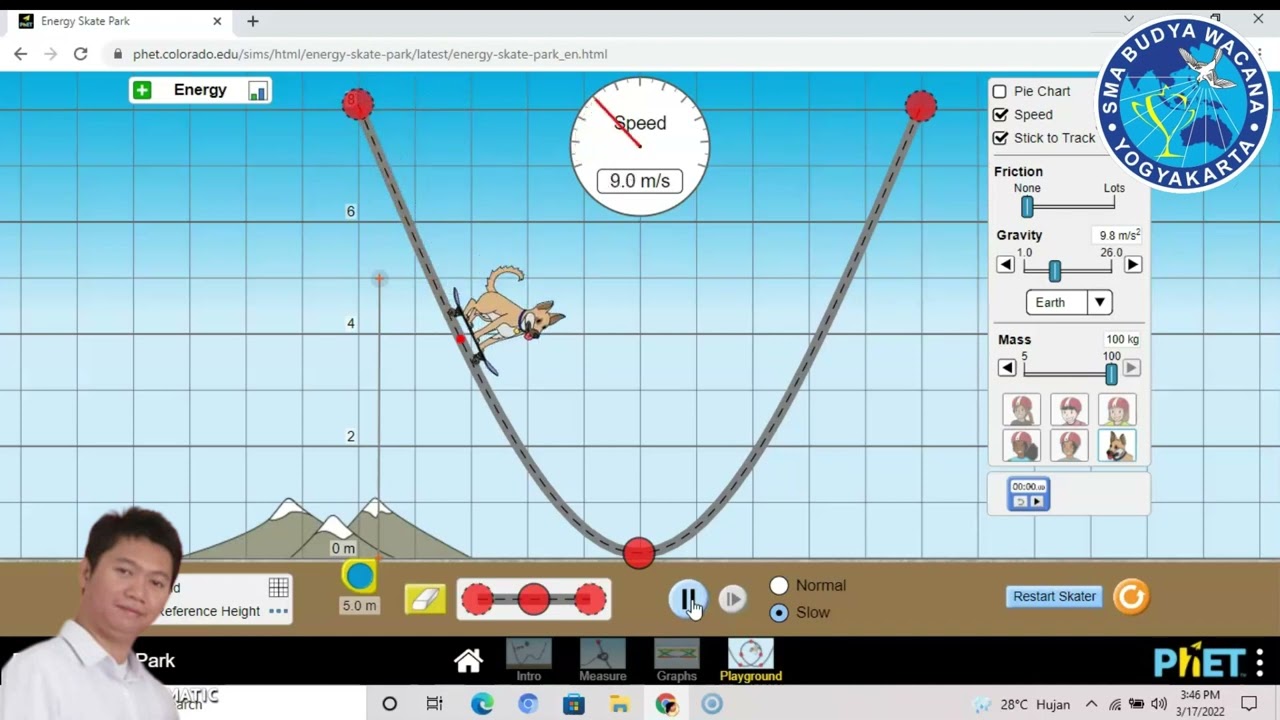Viewport: 1280px width, 720px height.
Task: Click the weather 28°C Hujan widget
Action: point(1020,704)
